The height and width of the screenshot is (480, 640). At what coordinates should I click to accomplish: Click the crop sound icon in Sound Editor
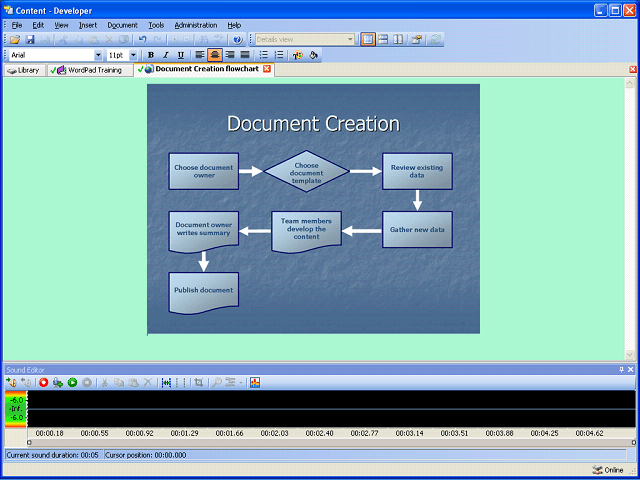click(199, 382)
